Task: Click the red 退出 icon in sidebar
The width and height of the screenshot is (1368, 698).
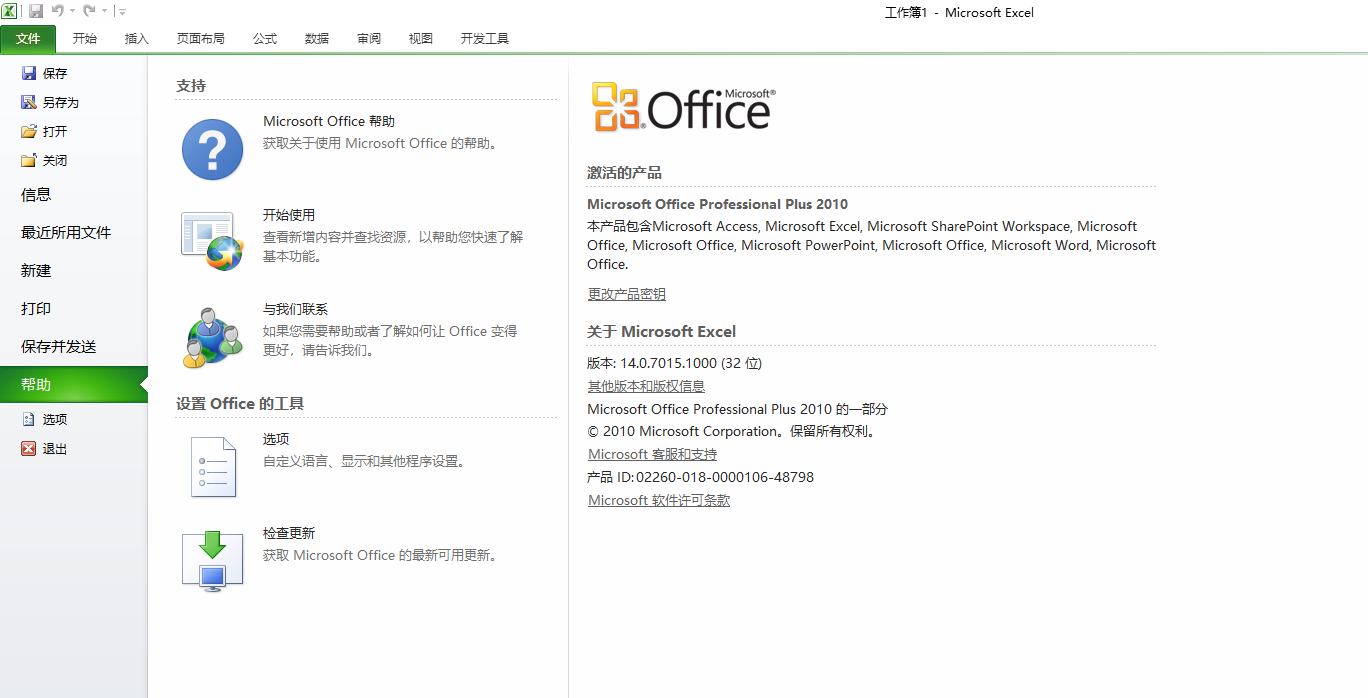Action: (28, 449)
